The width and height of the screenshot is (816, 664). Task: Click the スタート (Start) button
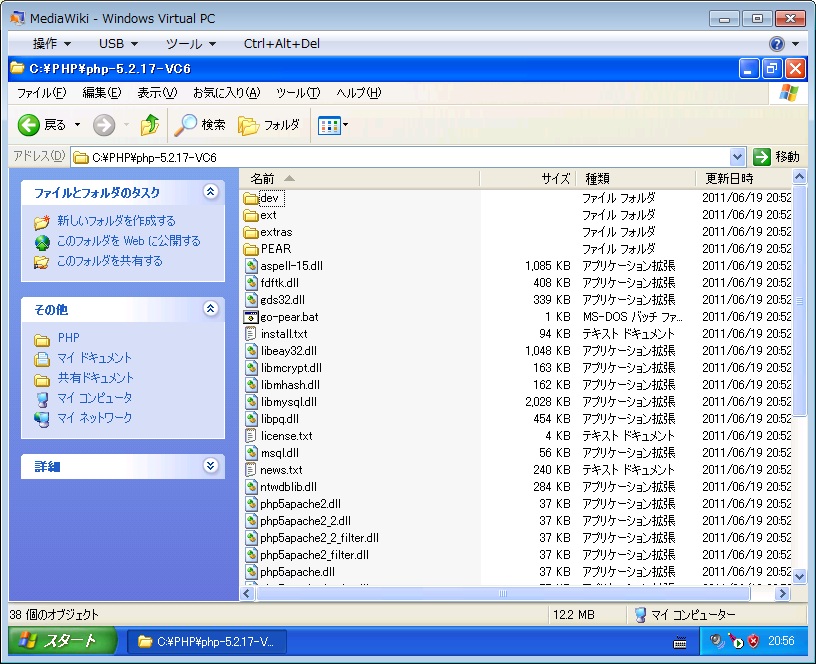62,641
